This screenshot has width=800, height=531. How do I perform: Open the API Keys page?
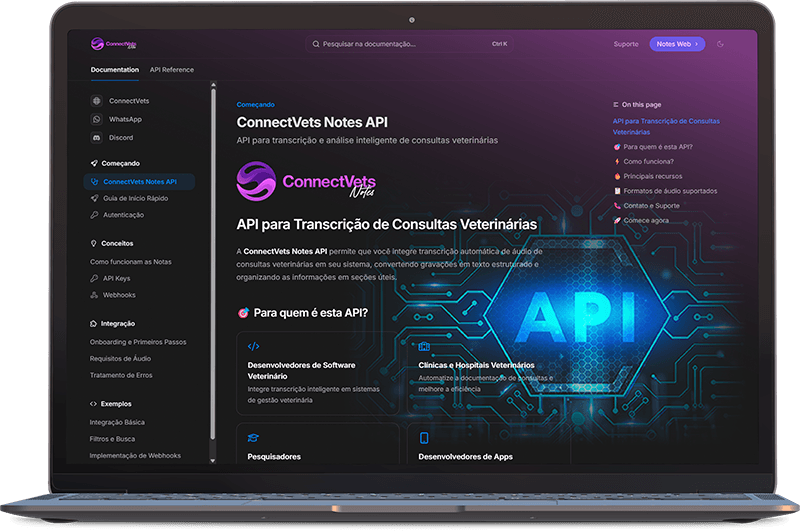click(x=116, y=279)
